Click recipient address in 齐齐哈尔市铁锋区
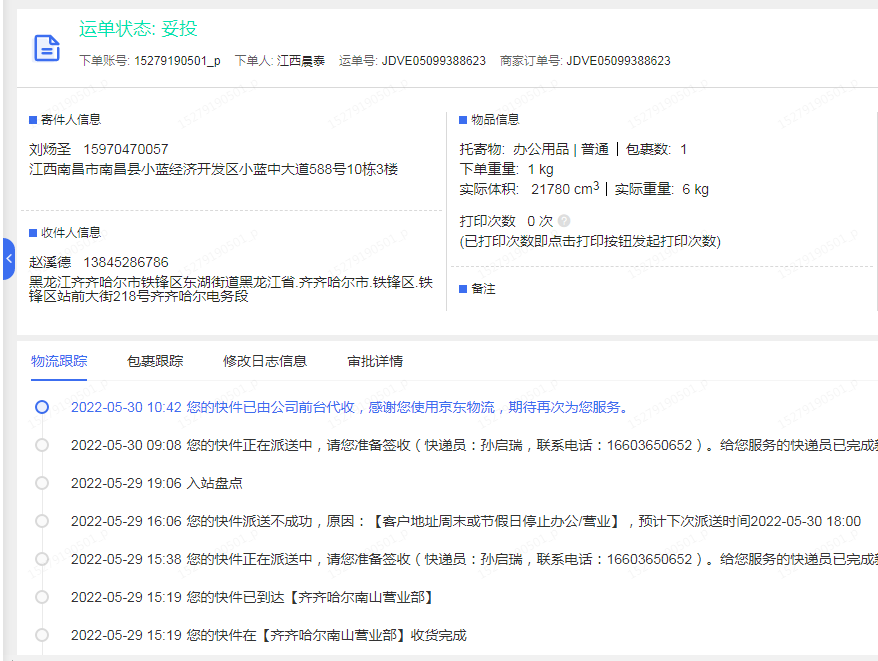The width and height of the screenshot is (878, 661). click(x=231, y=289)
